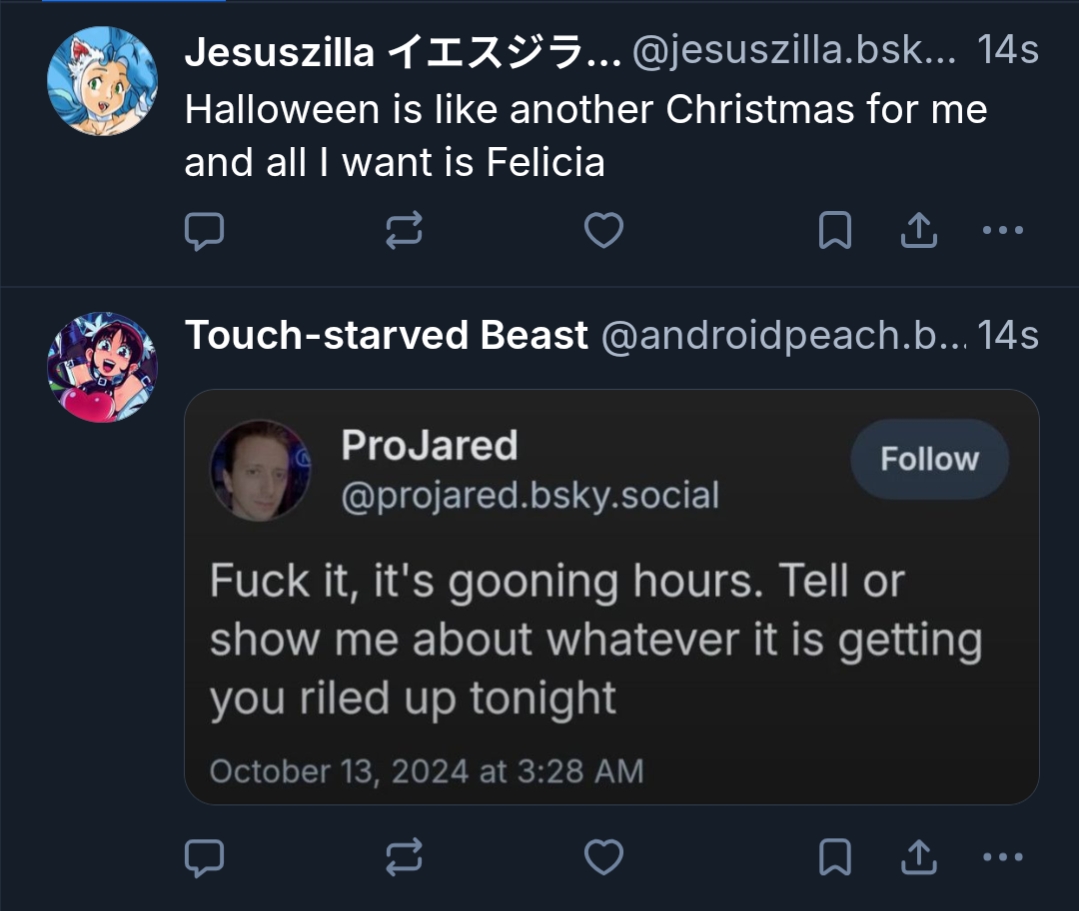1079x911 pixels.
Task: Bookmark Touch-starved Beast's post
Action: coord(835,857)
